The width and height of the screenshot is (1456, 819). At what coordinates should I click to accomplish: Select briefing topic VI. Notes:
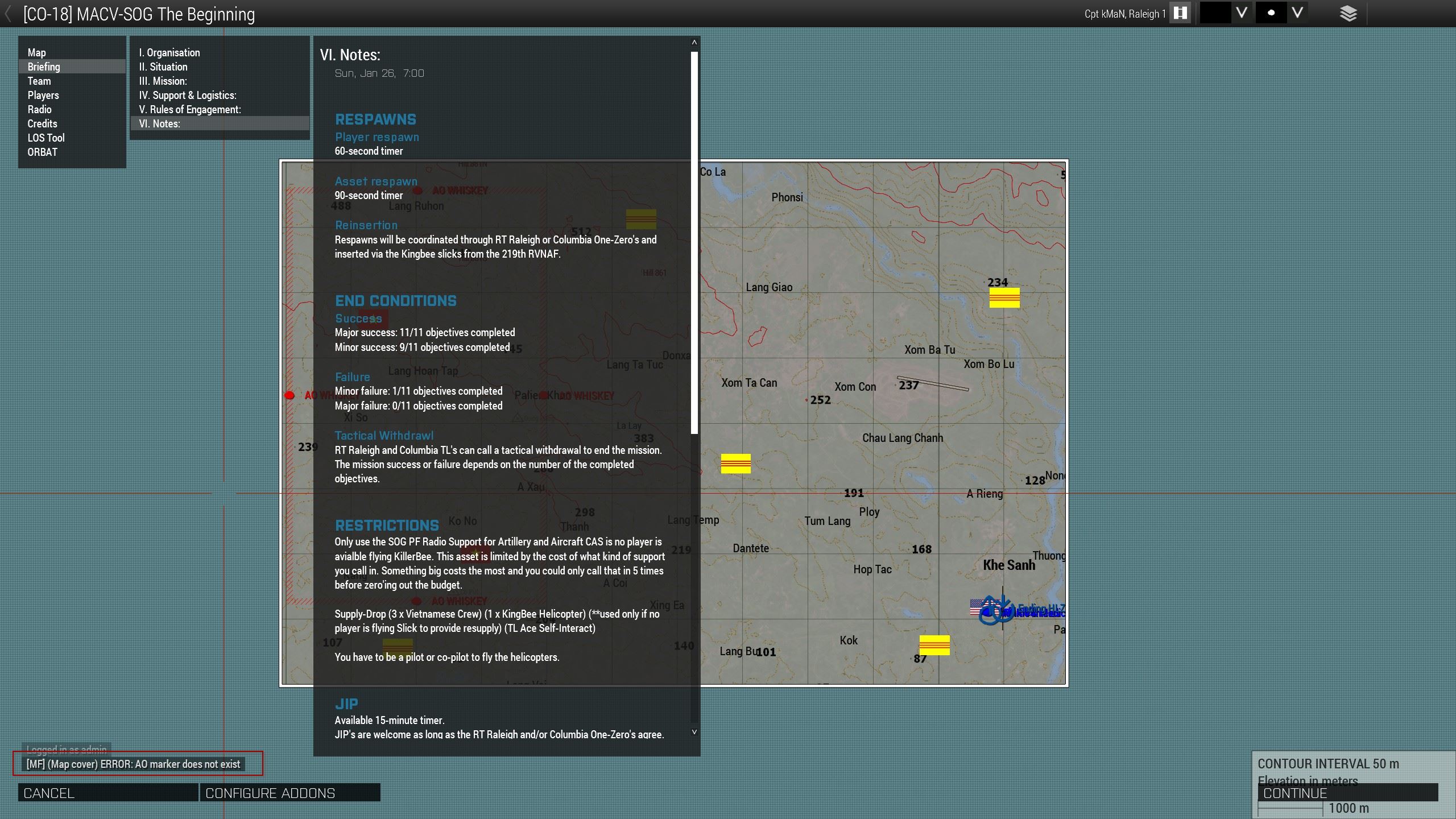click(x=220, y=123)
